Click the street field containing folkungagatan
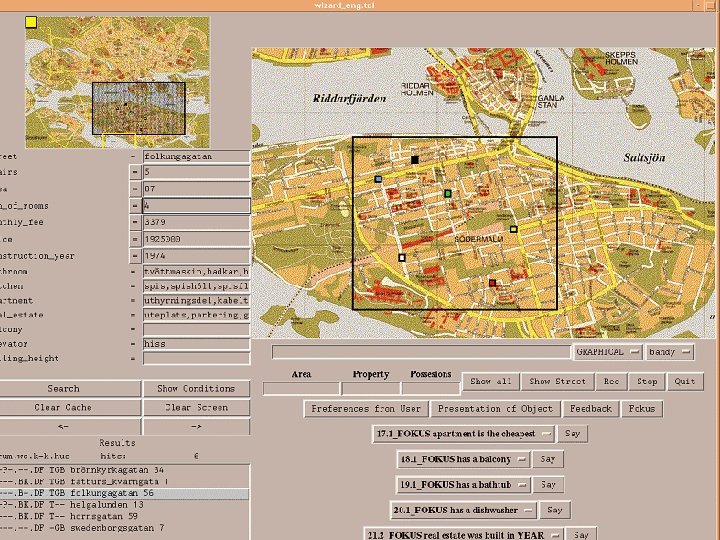 197,156
